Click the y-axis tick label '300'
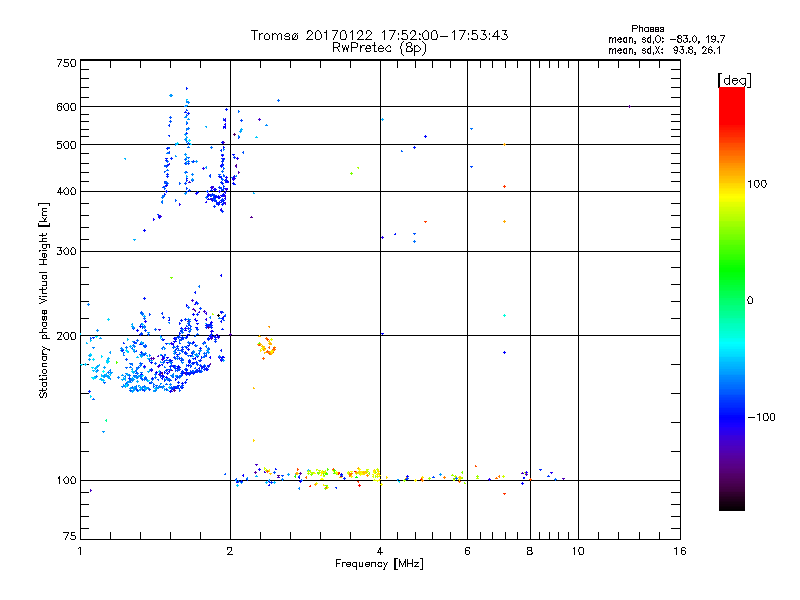Viewport: 800px width, 600px height. pyautogui.click(x=67, y=252)
